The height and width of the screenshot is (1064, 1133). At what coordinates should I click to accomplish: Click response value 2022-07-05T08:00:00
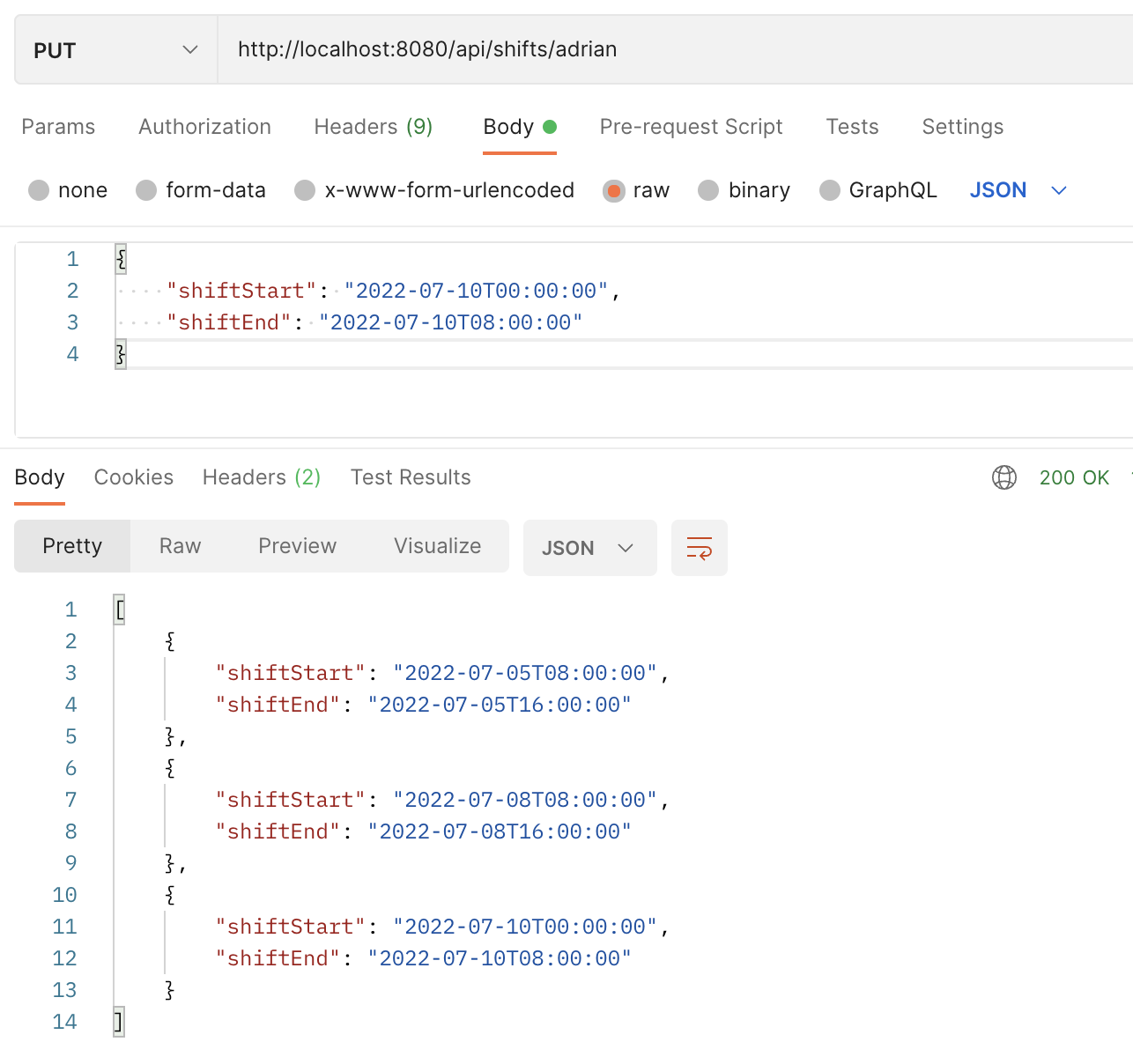click(x=525, y=673)
